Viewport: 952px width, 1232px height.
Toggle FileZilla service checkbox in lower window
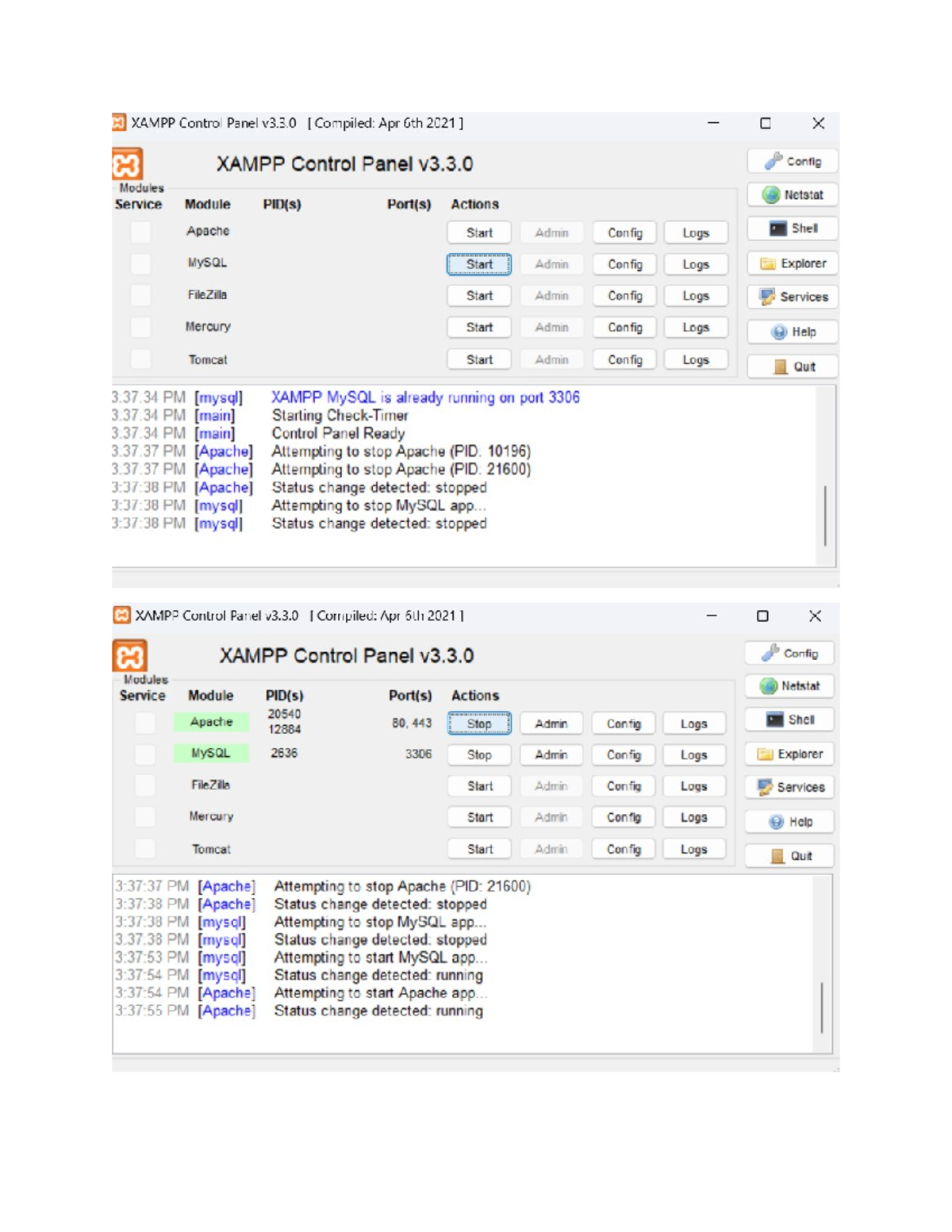click(144, 785)
